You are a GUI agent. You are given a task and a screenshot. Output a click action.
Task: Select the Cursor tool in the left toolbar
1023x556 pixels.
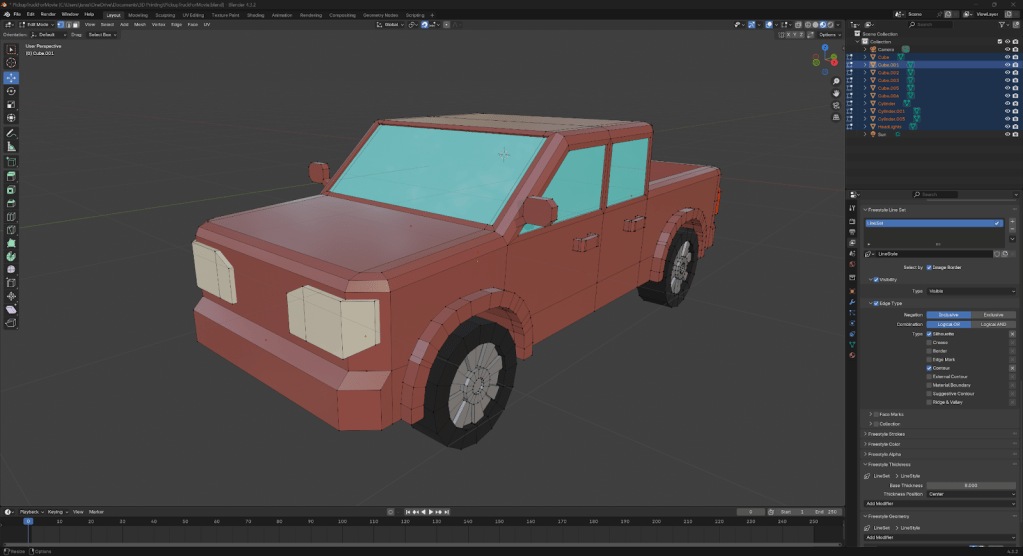11,63
